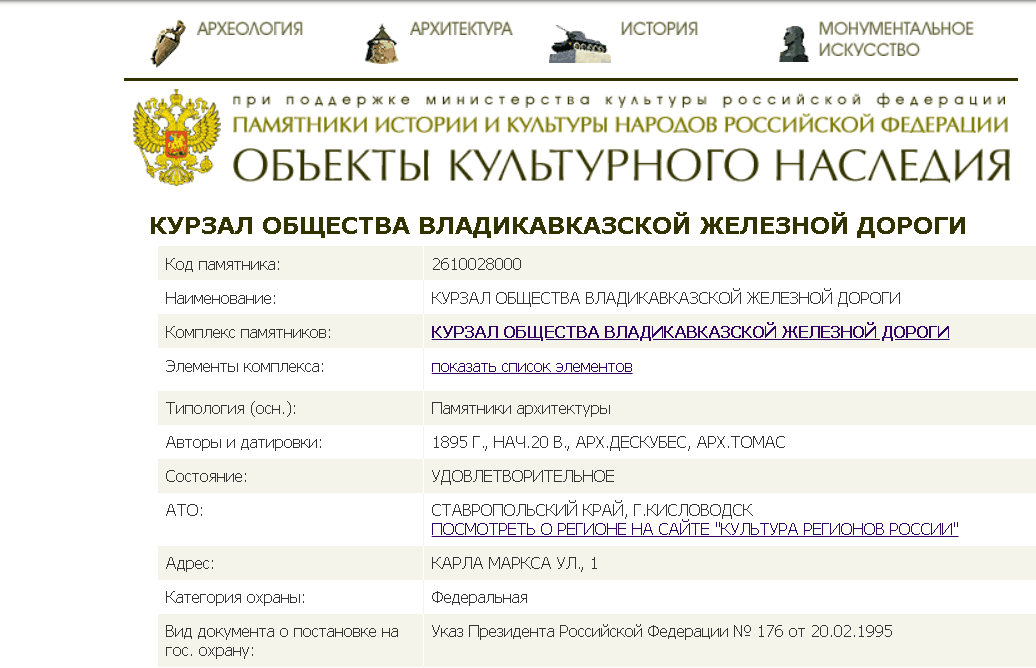Viewport: 1036px width, 668px height.
Task: Click the Адрес label
Action: click(x=190, y=564)
